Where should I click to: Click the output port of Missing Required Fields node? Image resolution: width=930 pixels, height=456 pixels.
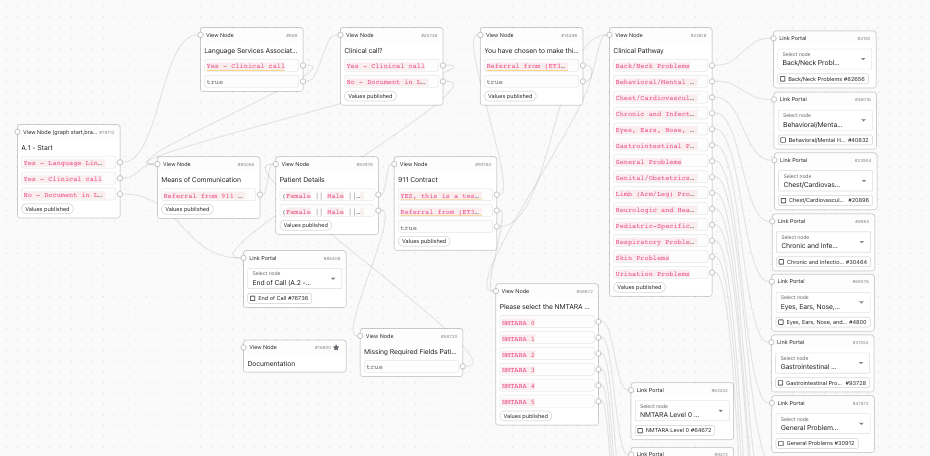462,367
